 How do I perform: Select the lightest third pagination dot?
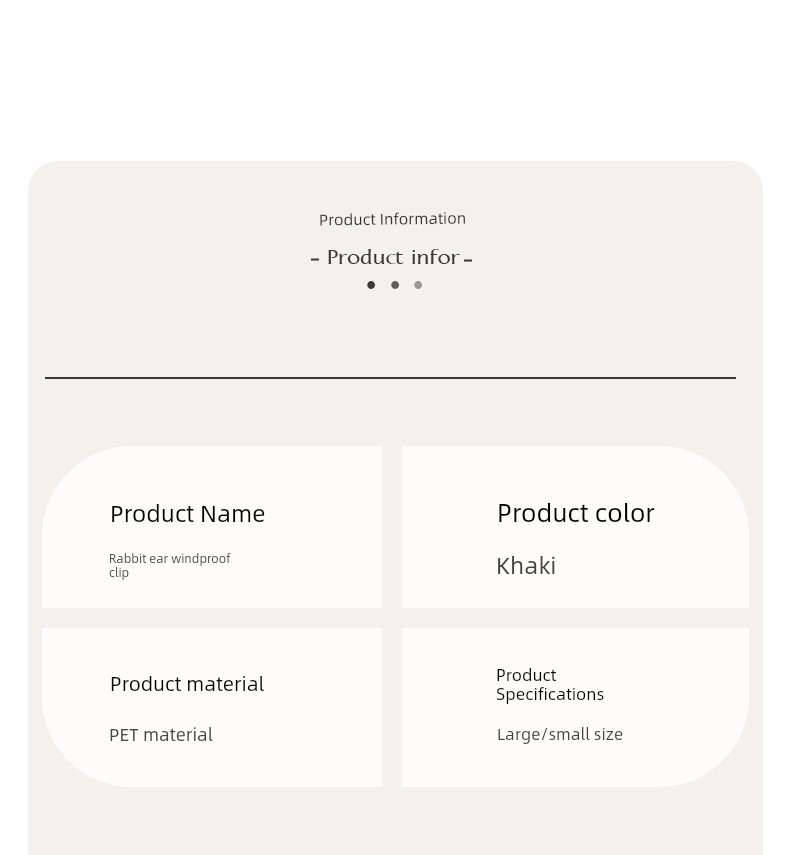click(x=418, y=285)
